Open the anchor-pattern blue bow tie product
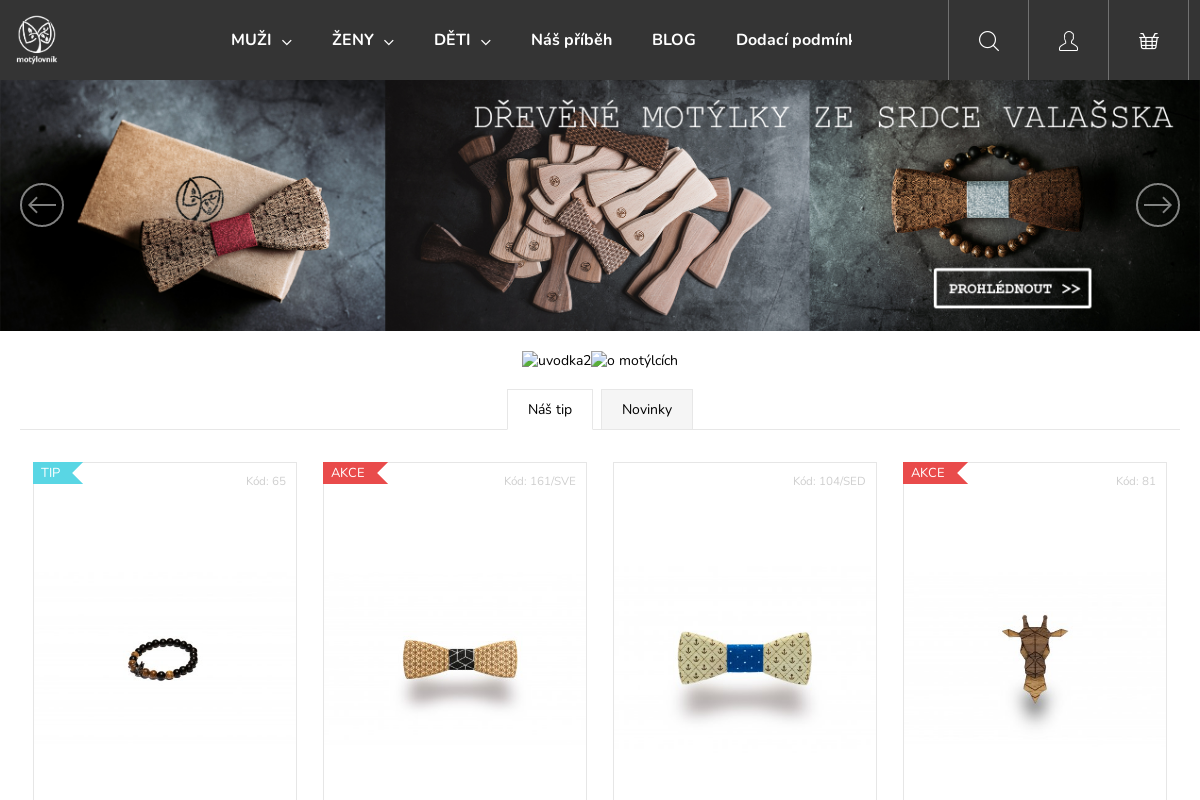1200x800 pixels. click(x=745, y=658)
